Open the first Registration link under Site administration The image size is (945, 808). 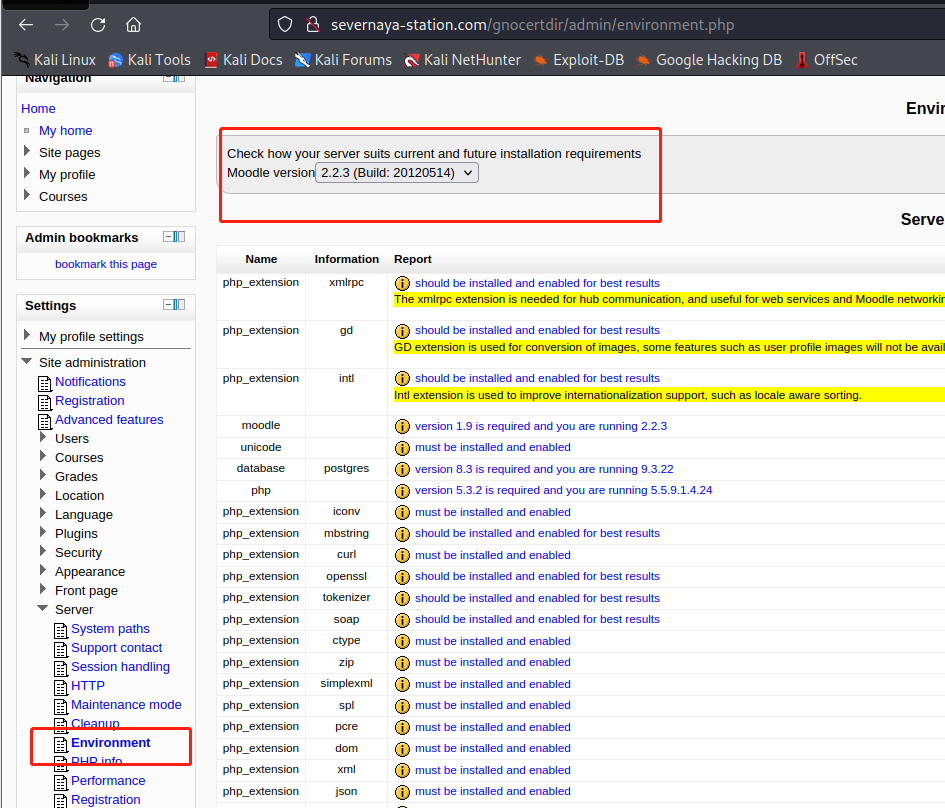(90, 401)
